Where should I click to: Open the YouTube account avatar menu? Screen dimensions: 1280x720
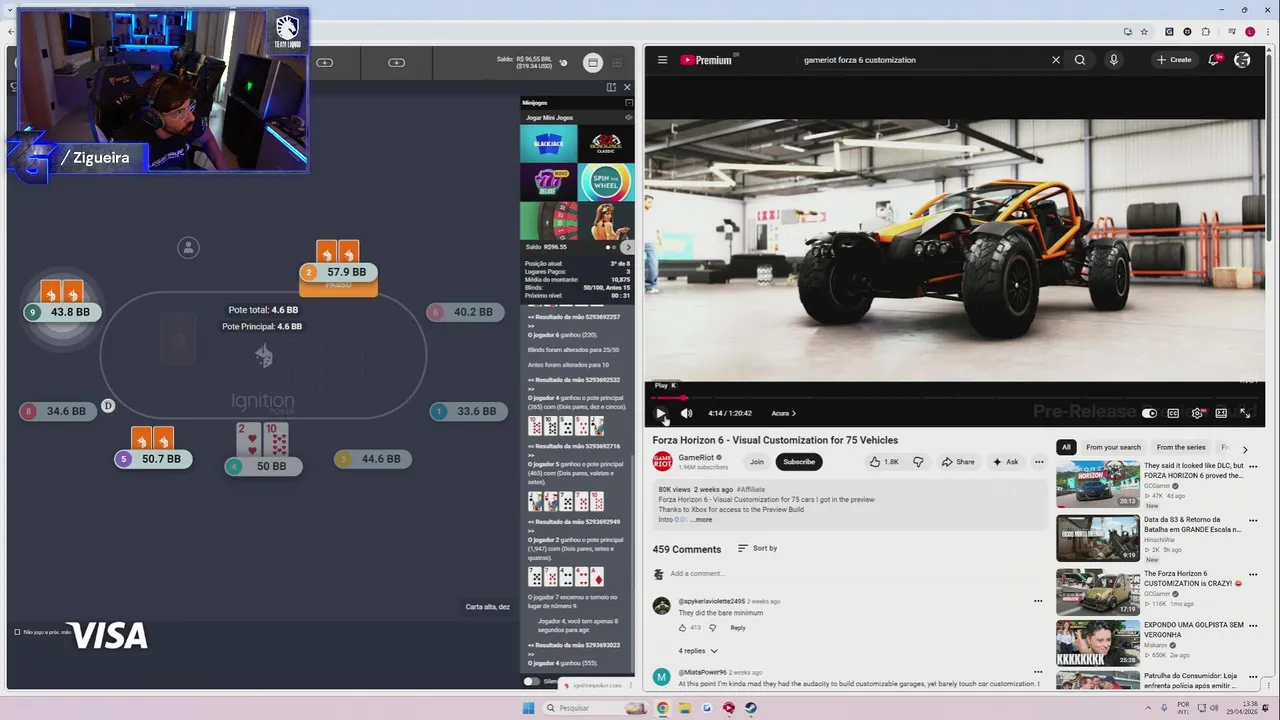(1242, 60)
